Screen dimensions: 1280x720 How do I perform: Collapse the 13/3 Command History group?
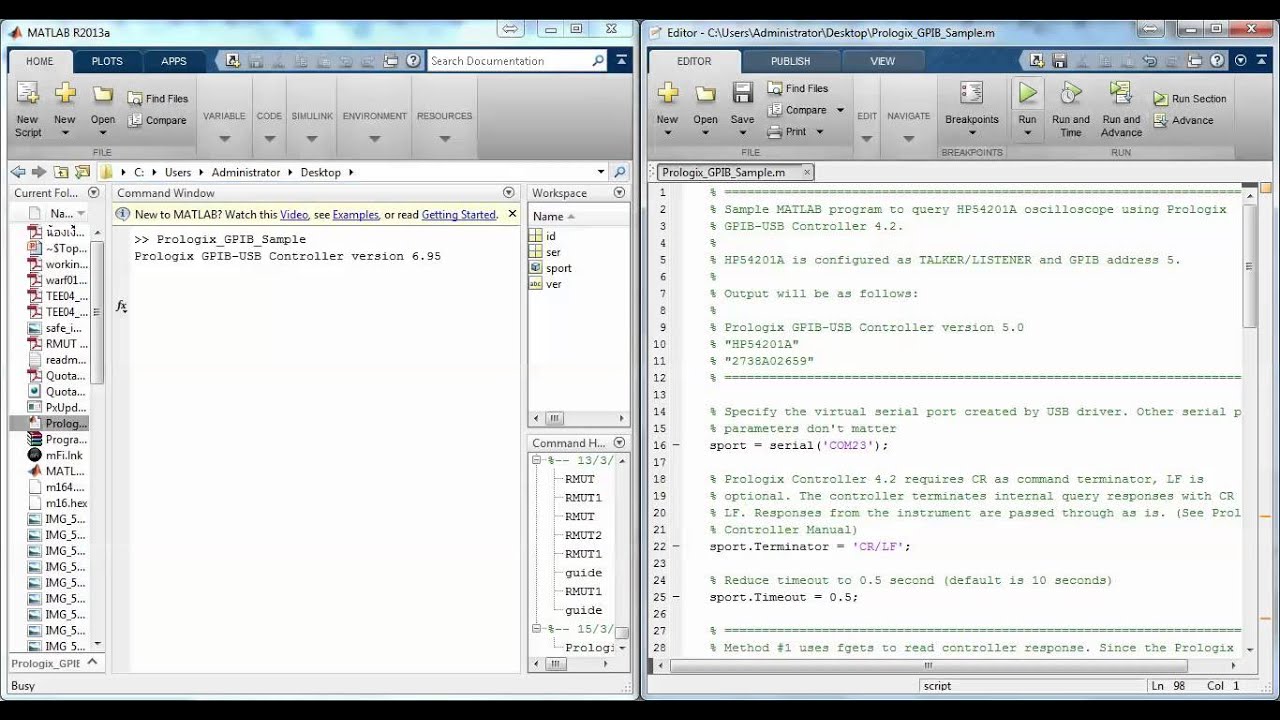coord(537,460)
